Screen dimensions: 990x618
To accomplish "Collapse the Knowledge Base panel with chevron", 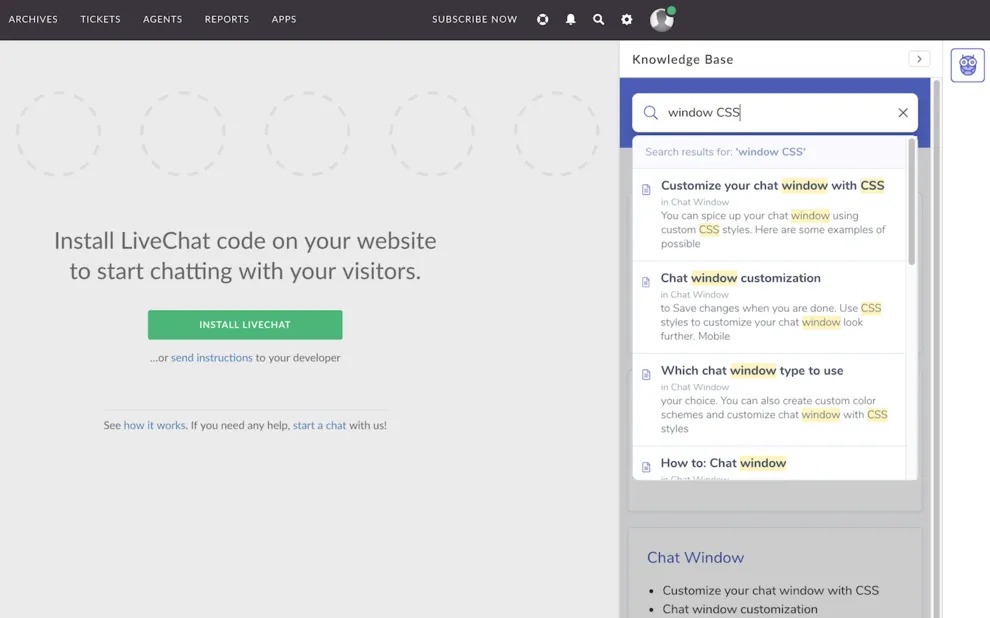I will [x=918, y=59].
